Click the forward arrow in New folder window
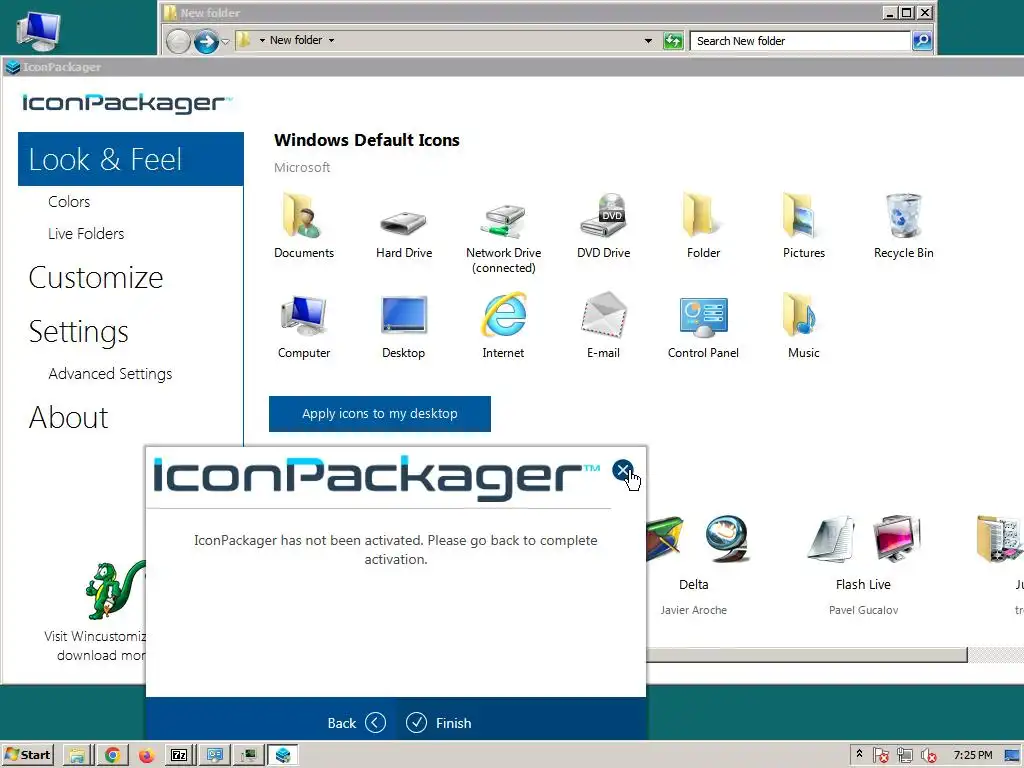This screenshot has width=1024, height=768. click(206, 41)
